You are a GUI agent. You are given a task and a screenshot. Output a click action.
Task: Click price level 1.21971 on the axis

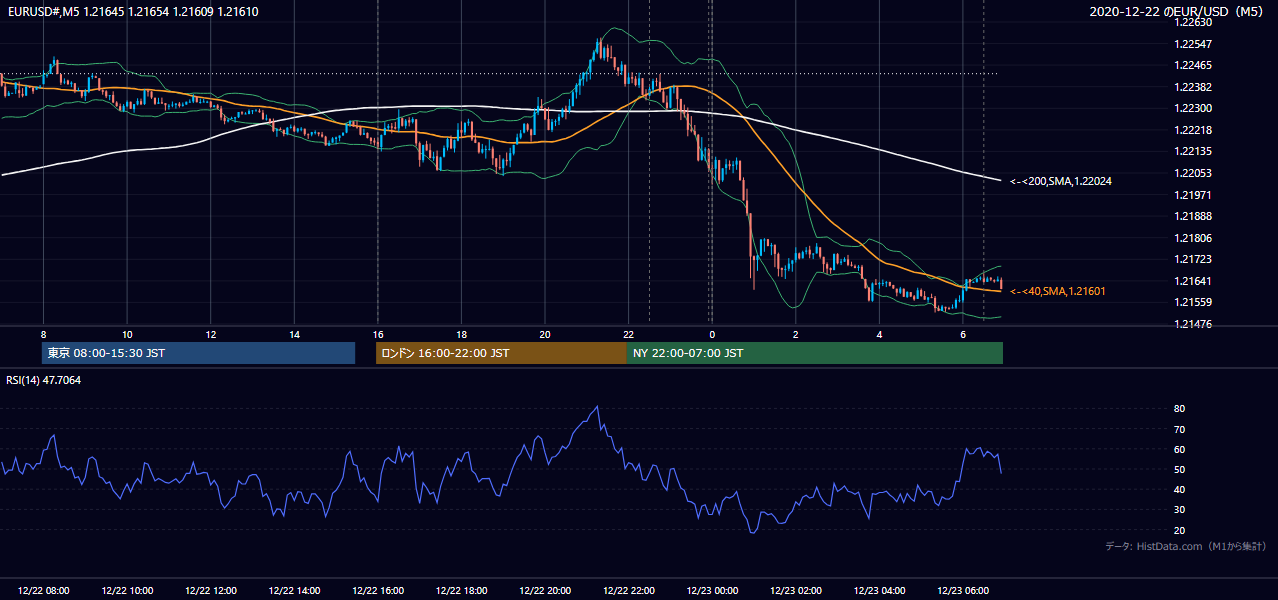1195,195
